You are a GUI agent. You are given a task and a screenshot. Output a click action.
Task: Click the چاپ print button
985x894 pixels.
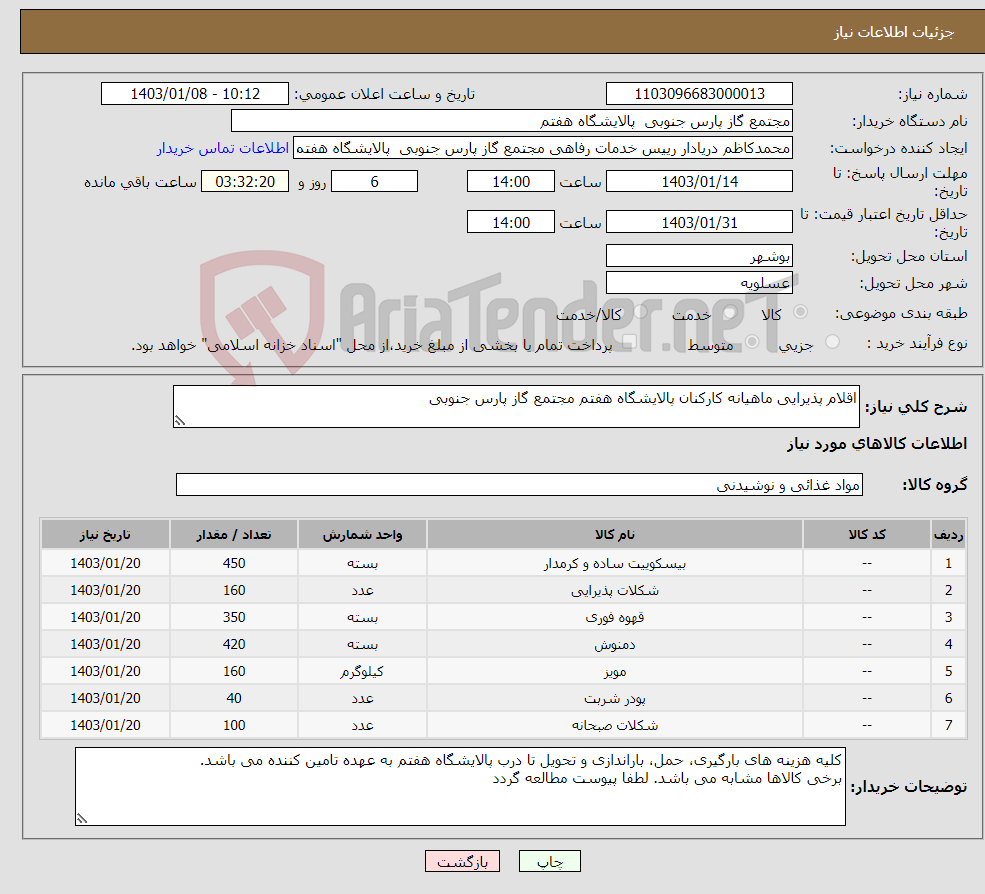[550, 861]
